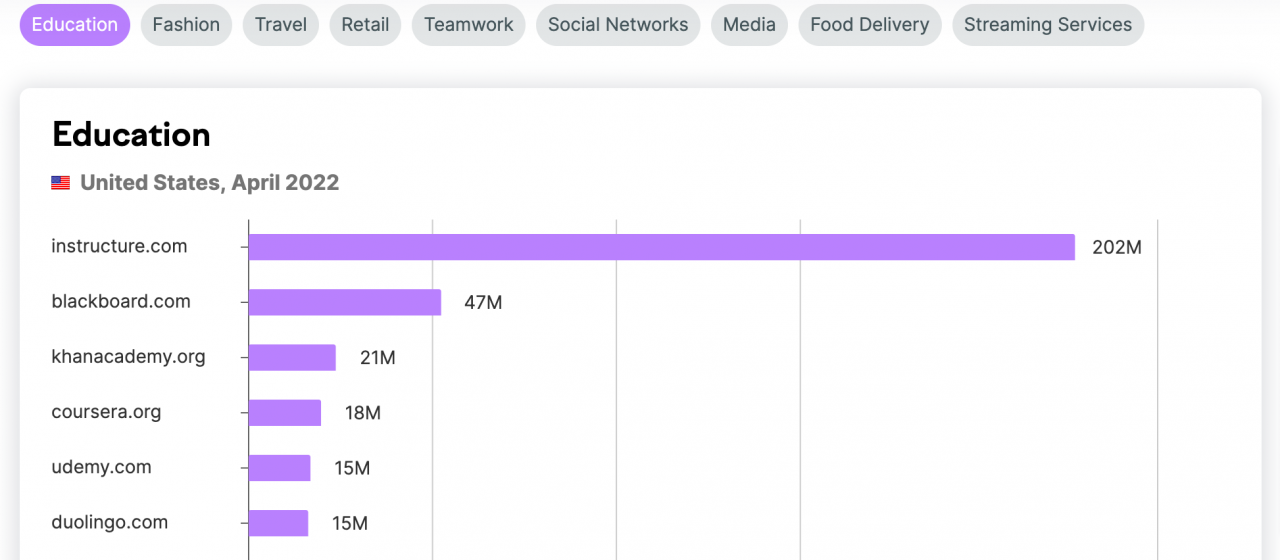Click the Education chart heading
The image size is (1280, 560).
click(131, 134)
